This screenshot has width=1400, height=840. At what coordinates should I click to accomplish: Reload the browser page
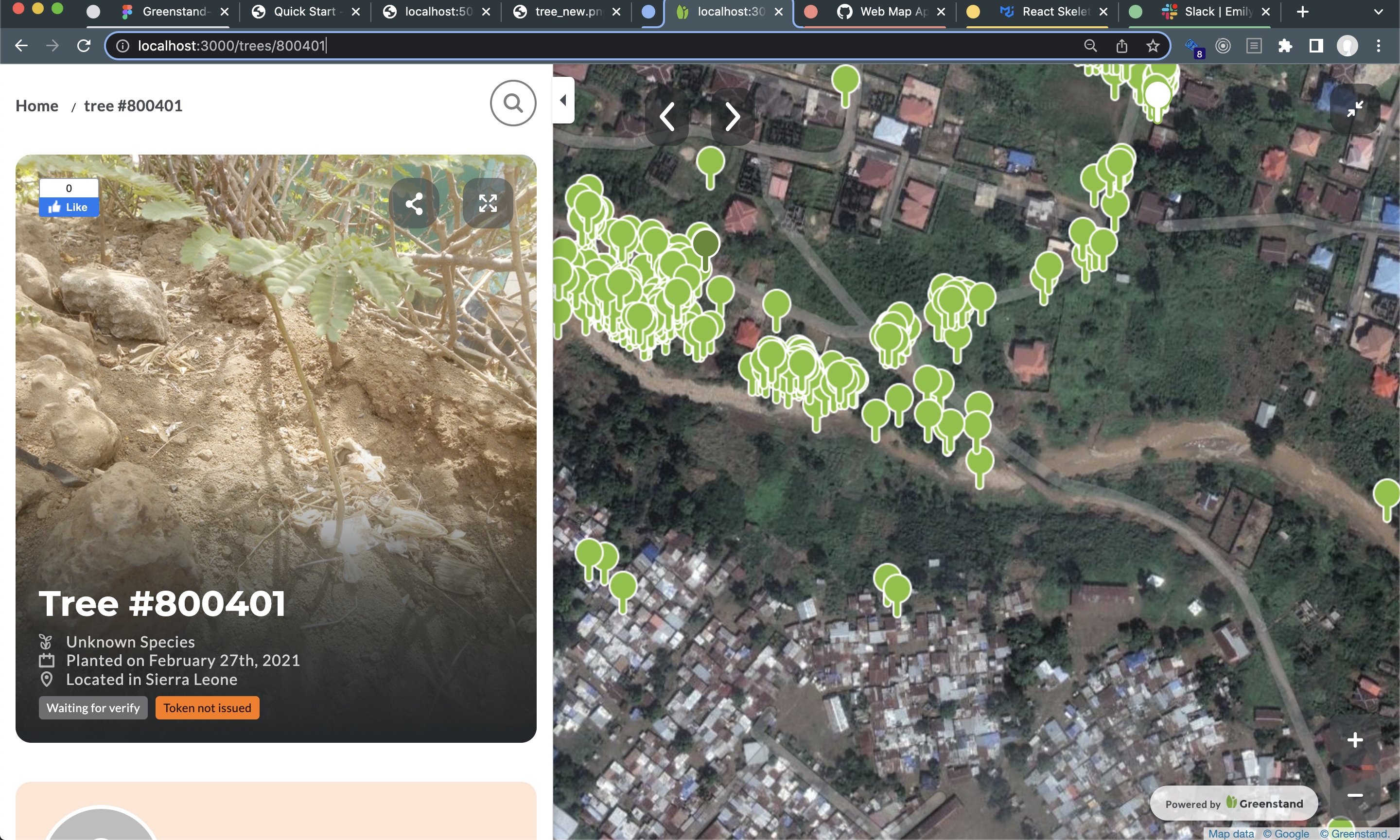(x=84, y=45)
